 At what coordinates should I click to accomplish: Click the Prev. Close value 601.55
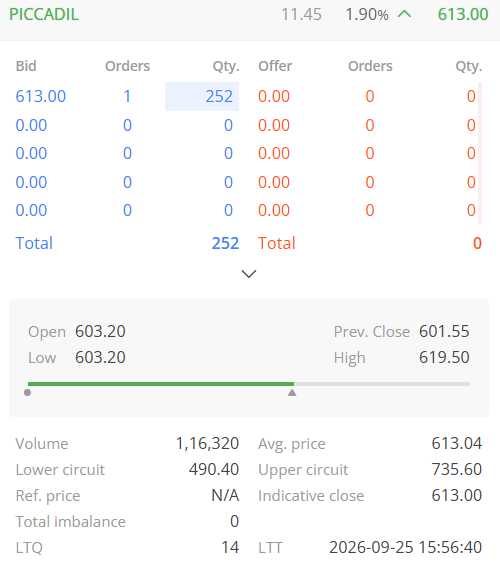tap(444, 331)
